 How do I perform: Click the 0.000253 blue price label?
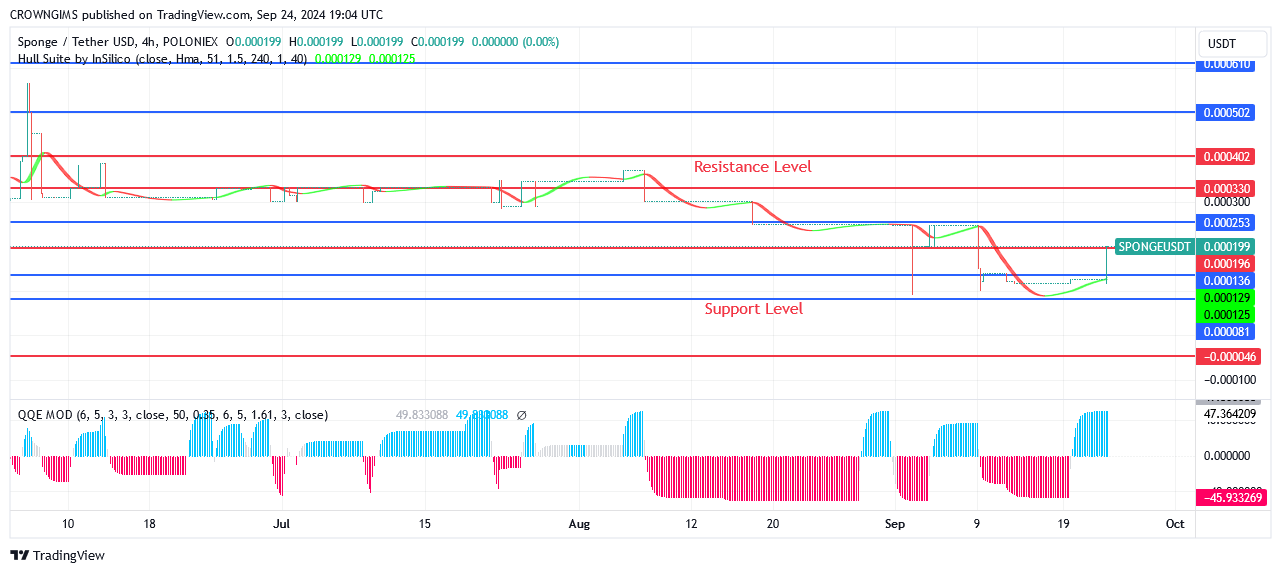(1226, 222)
